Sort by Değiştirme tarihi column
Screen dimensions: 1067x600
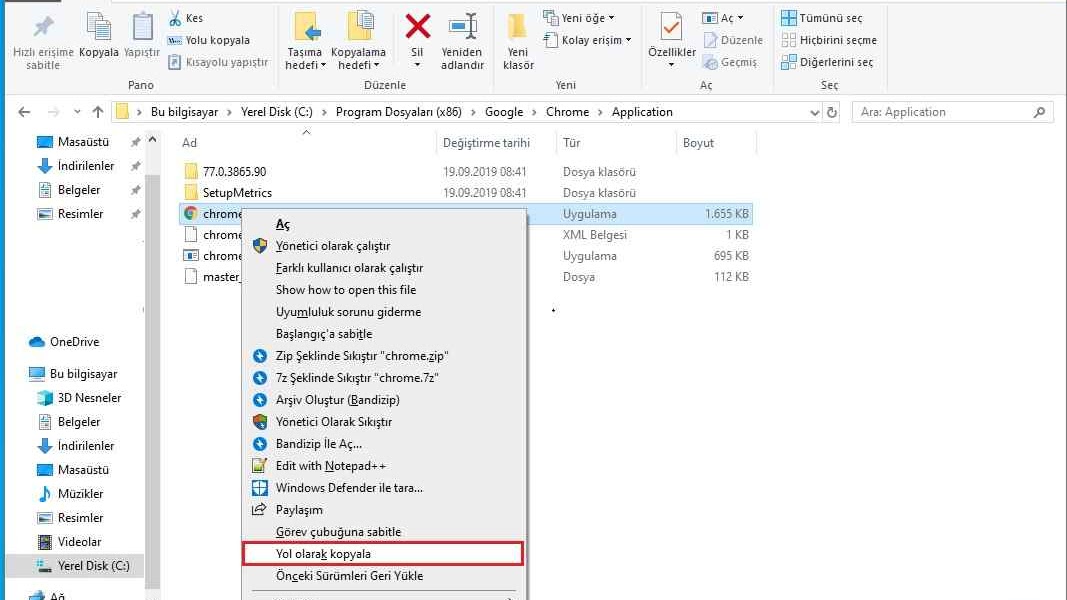486,143
